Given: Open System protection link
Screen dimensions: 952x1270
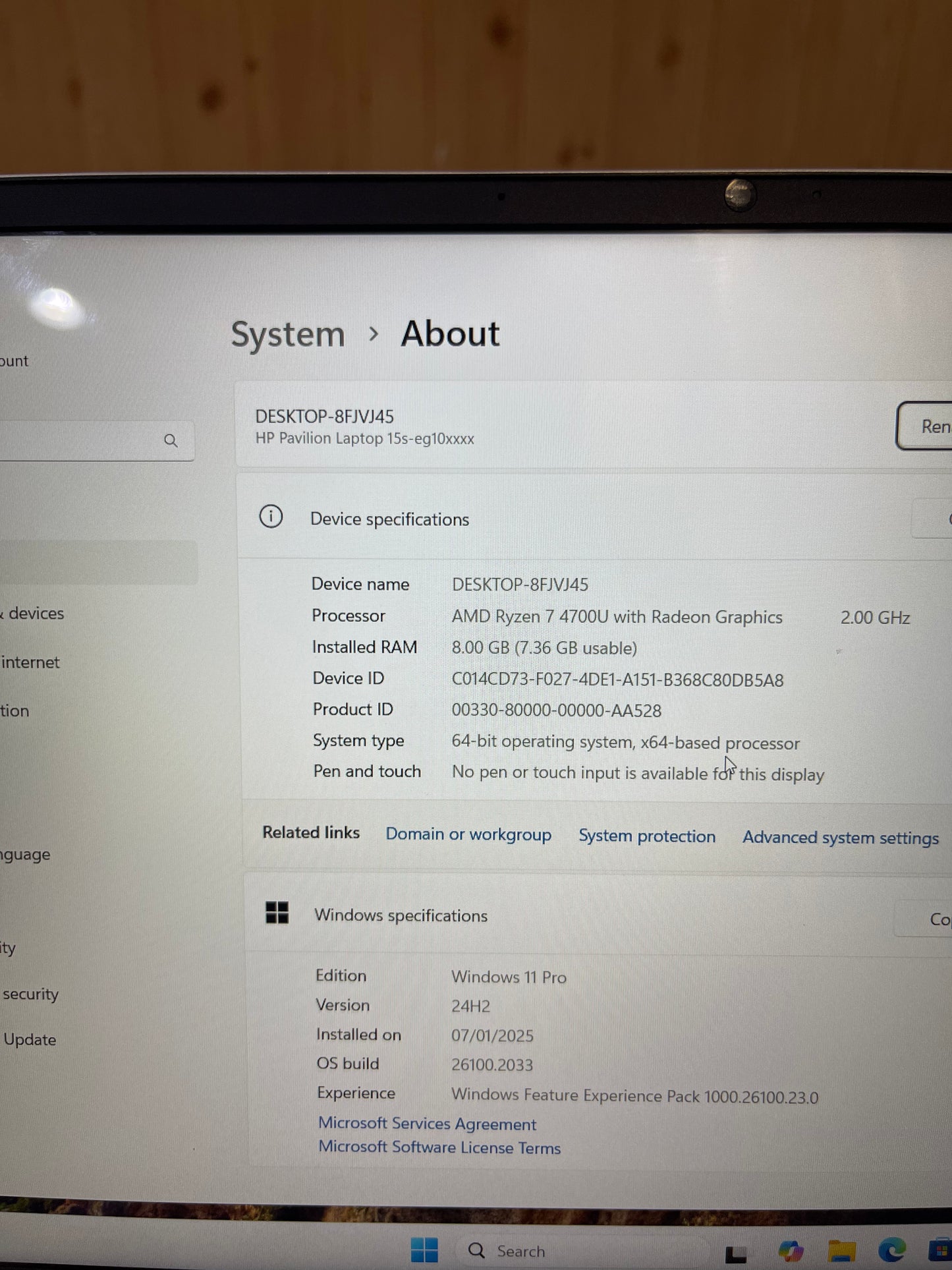Looking at the screenshot, I should (x=647, y=836).
